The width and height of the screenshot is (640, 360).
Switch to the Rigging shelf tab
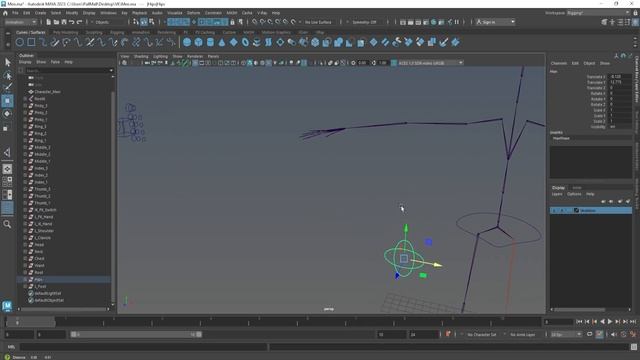tap(117, 32)
